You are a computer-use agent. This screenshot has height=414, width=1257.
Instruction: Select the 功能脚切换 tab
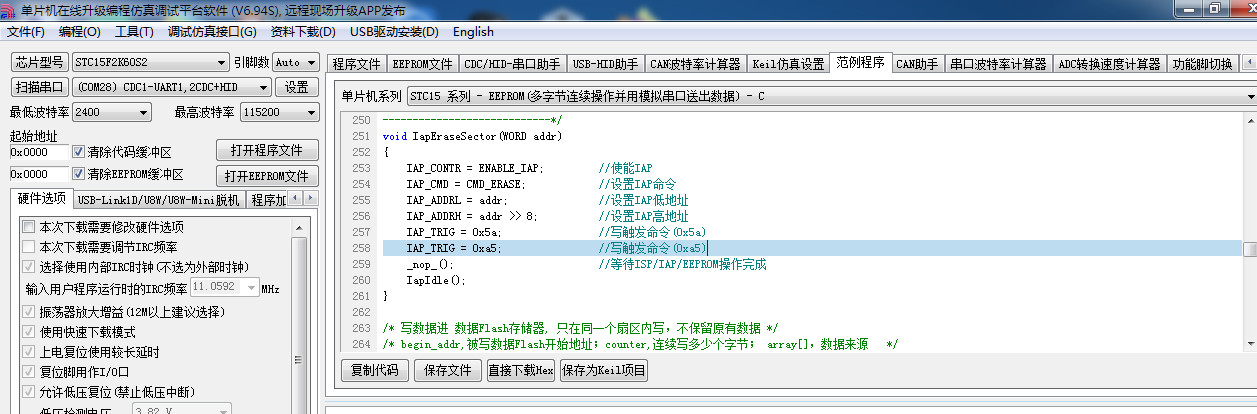[x=1202, y=64]
